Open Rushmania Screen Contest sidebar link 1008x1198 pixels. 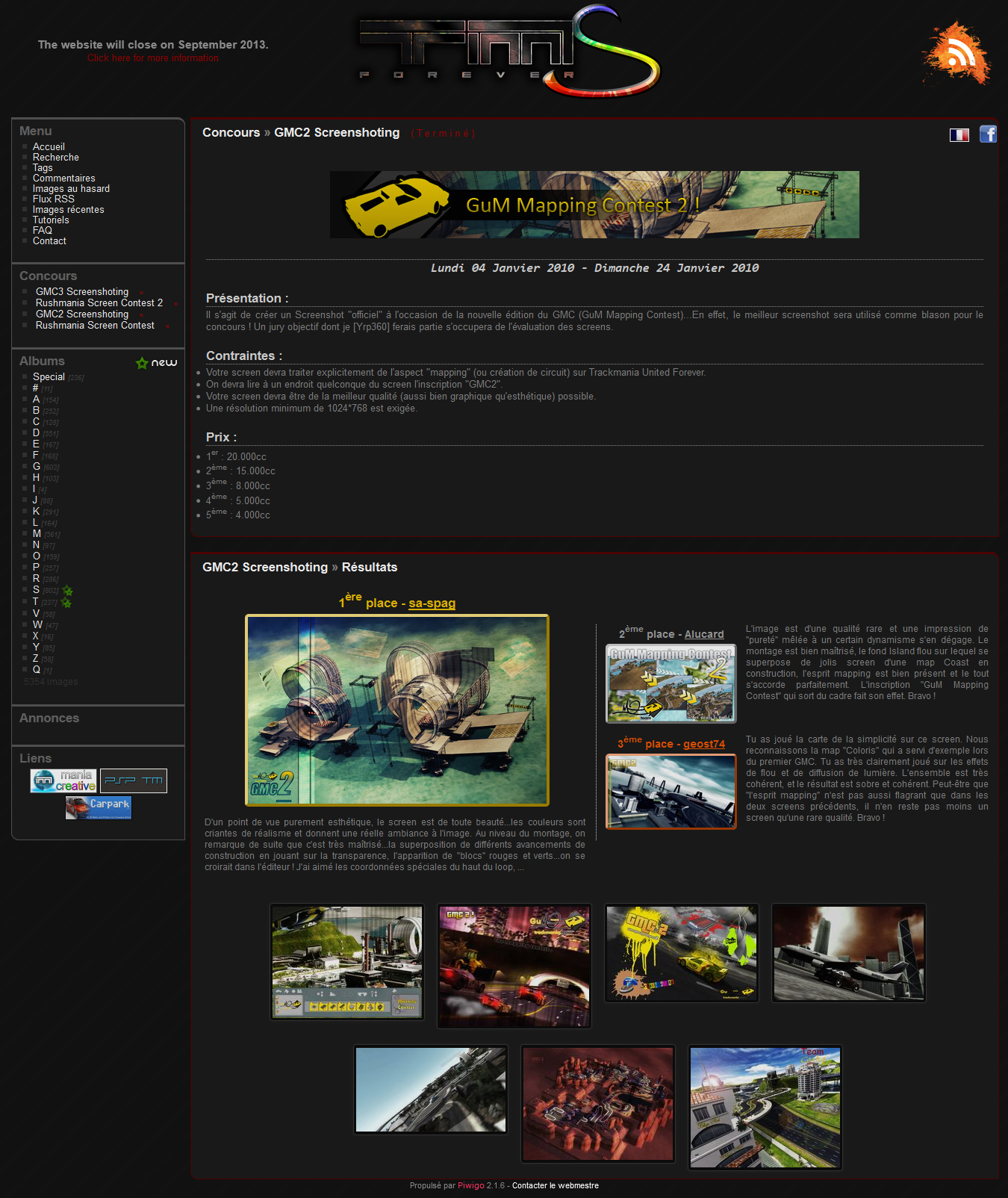(x=95, y=325)
